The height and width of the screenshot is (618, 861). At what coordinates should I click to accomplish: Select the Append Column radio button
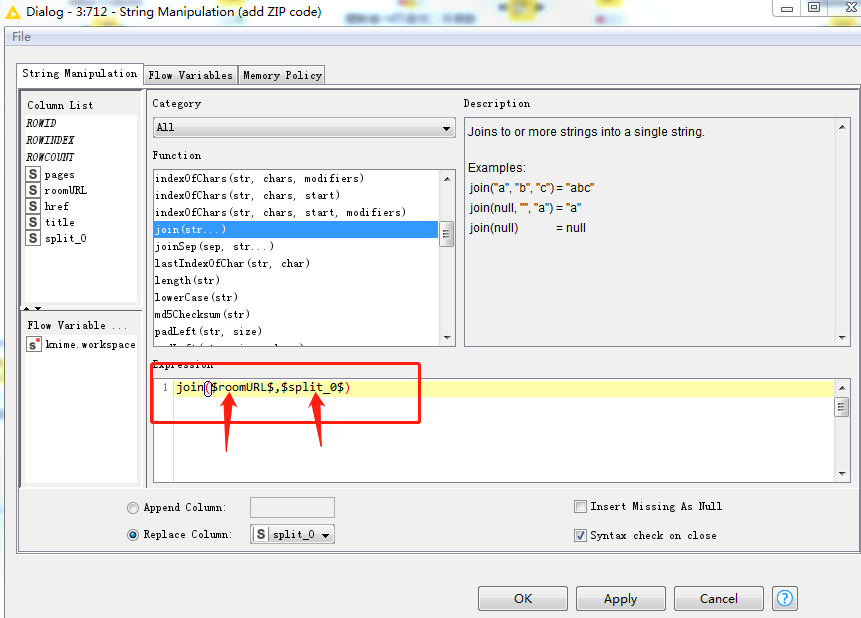[133, 507]
